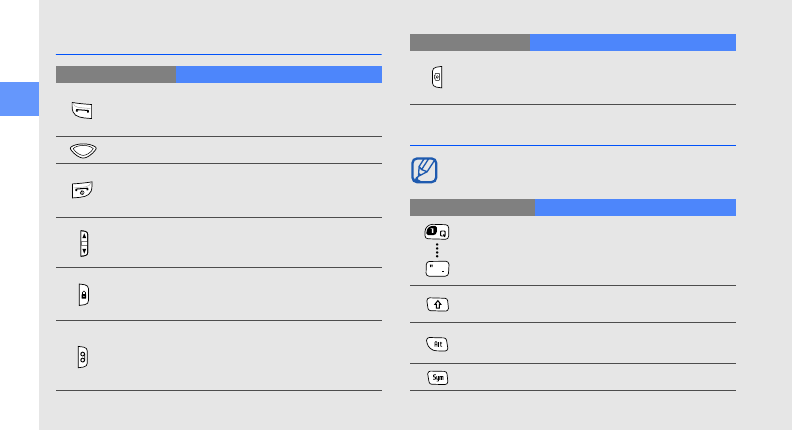Click the gray header cell above dial key
Image resolution: width=792 pixels, height=430 pixels.
coord(115,74)
